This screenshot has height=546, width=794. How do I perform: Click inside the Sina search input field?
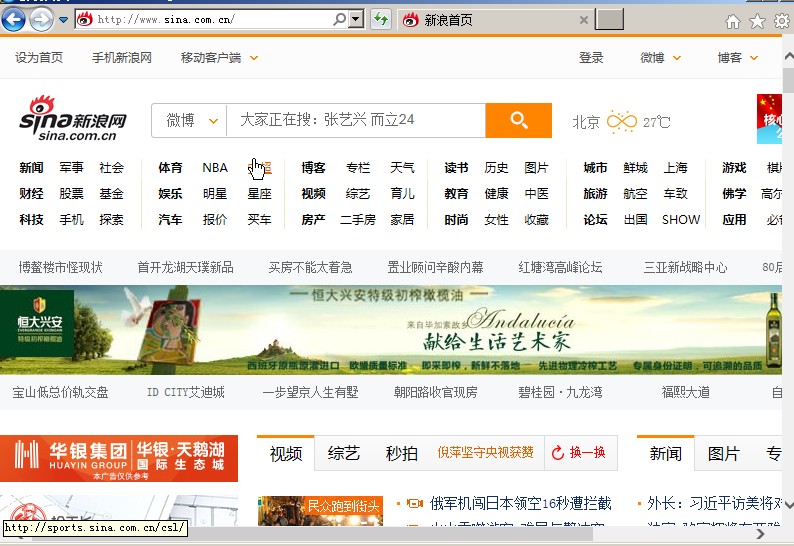tap(355, 121)
